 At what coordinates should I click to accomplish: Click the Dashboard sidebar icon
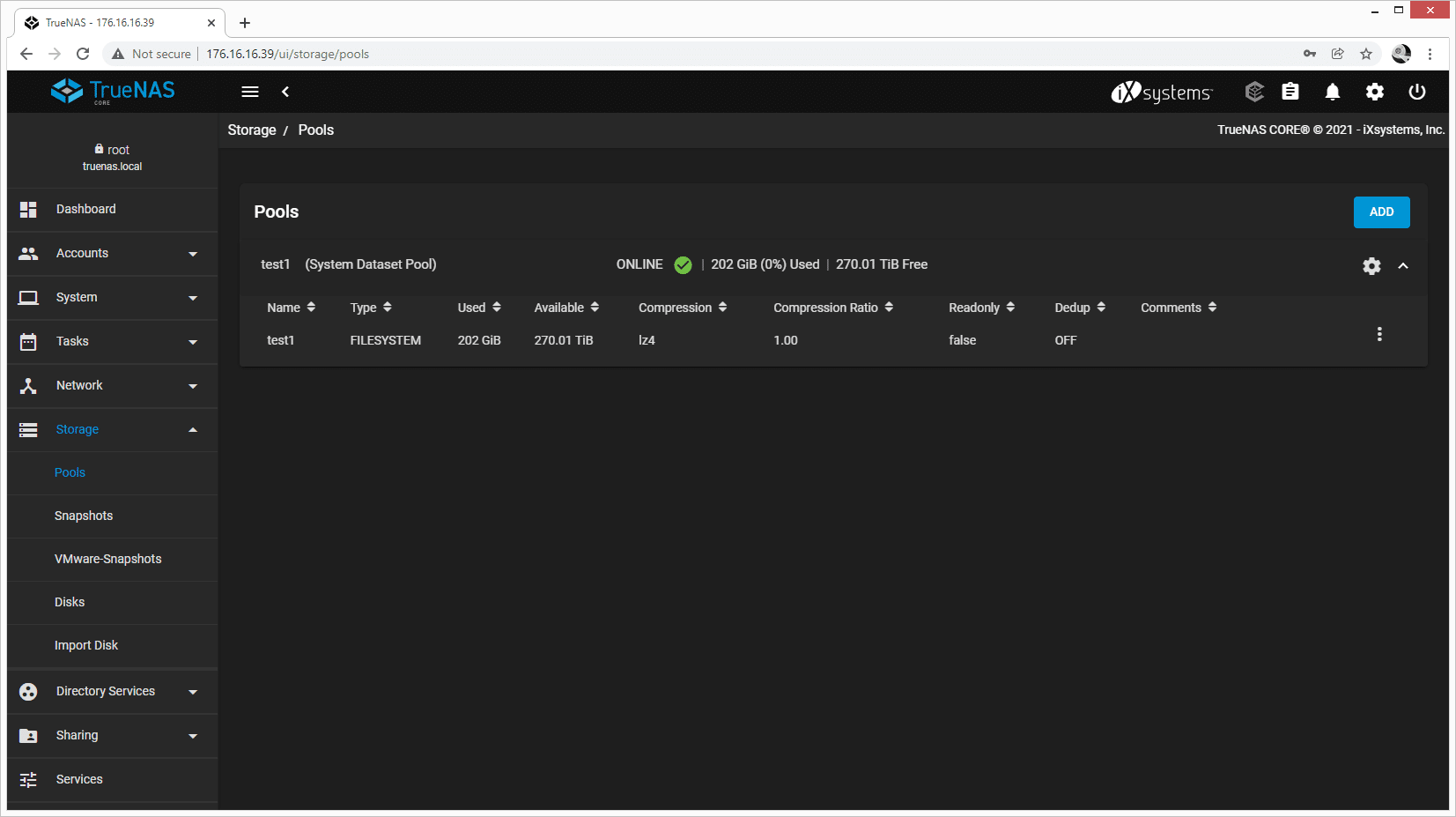[x=28, y=209]
